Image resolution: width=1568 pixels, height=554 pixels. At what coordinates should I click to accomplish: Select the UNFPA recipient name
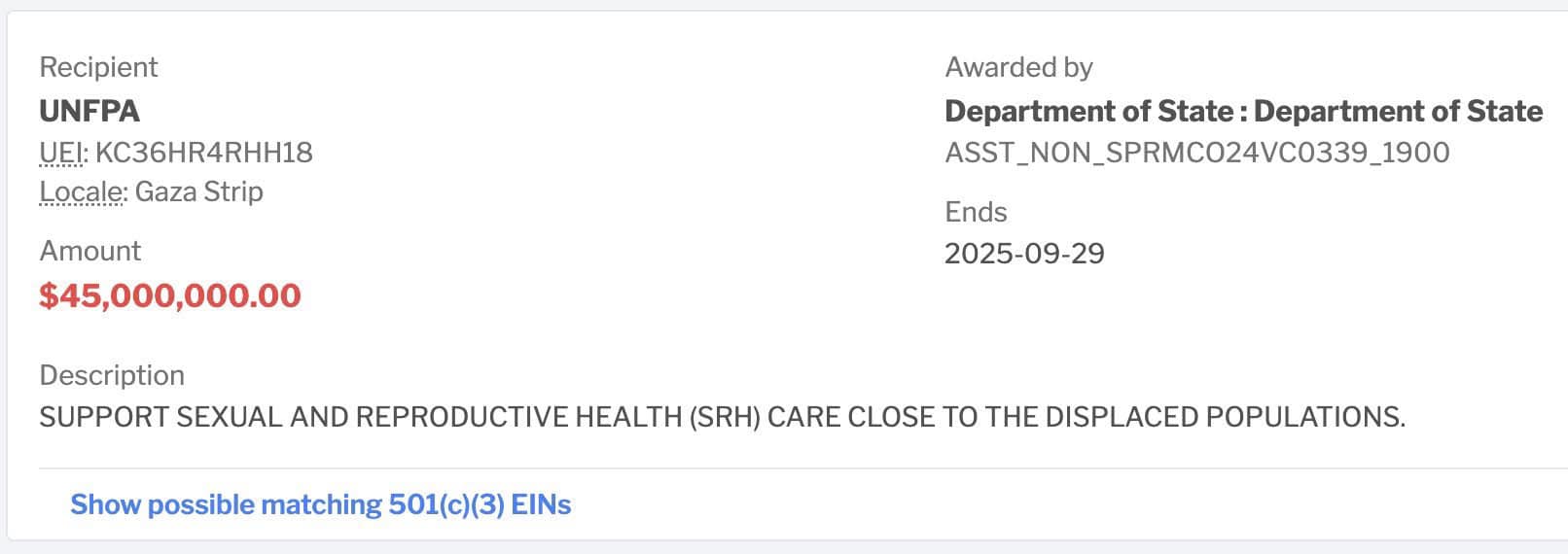coord(89,111)
